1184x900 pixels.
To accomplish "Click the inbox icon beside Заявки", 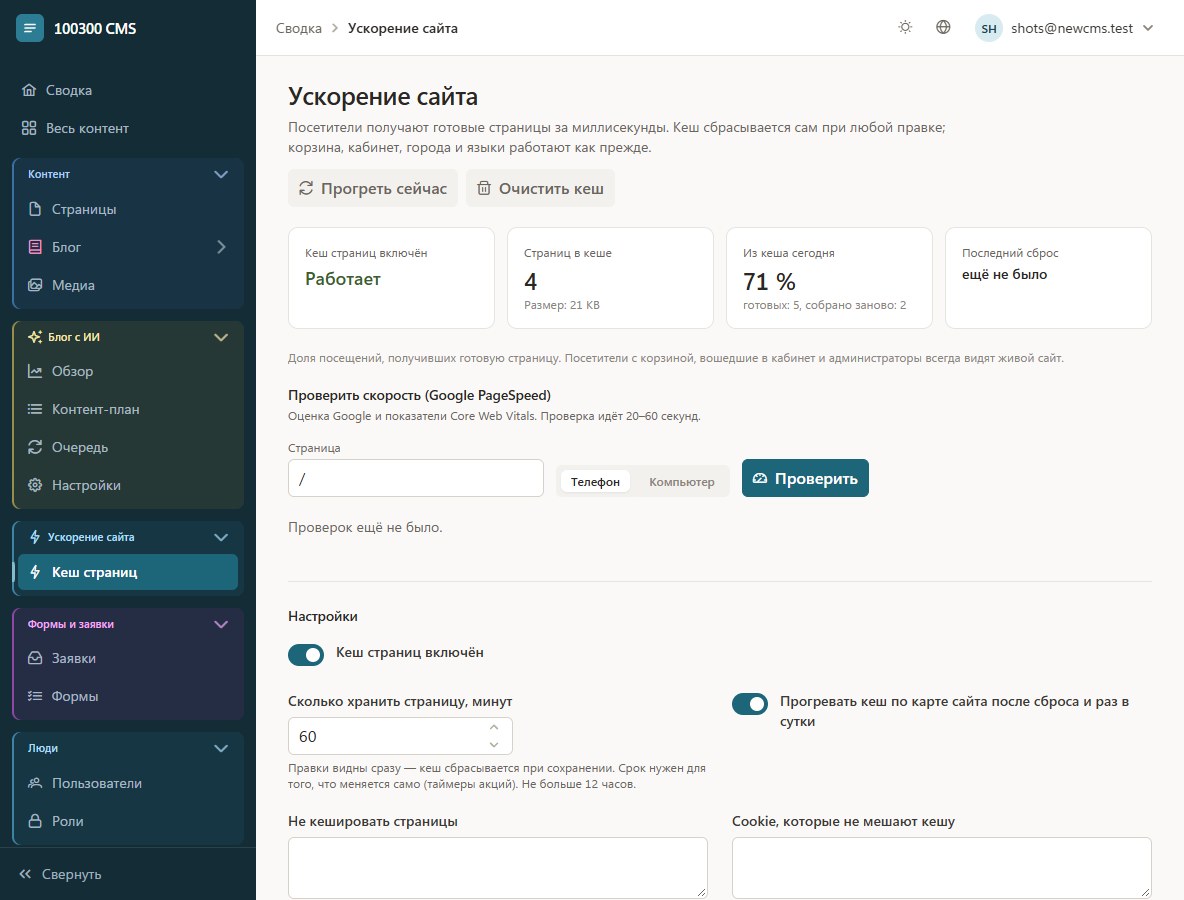I will point(35,658).
